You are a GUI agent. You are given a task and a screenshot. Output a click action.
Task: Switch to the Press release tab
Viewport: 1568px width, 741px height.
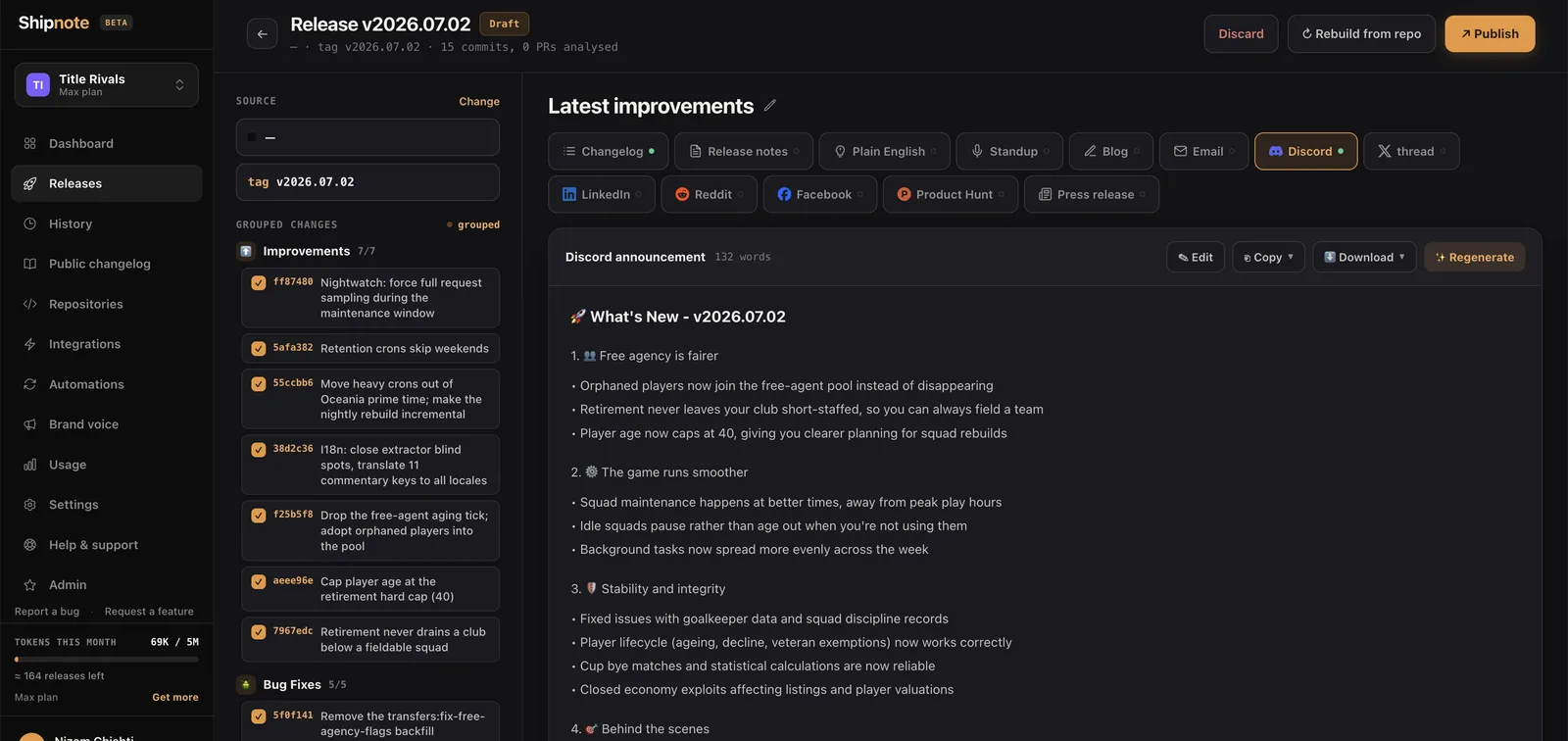click(1092, 194)
